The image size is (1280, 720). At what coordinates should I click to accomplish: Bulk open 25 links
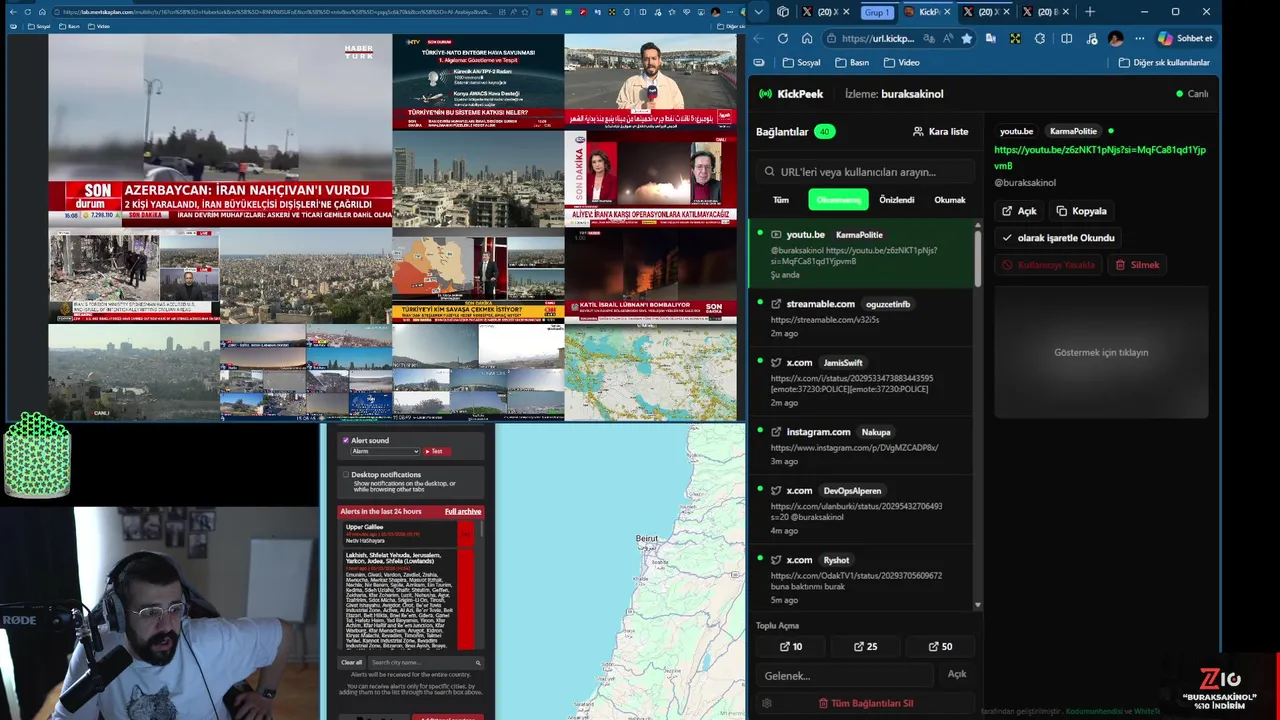tap(865, 646)
